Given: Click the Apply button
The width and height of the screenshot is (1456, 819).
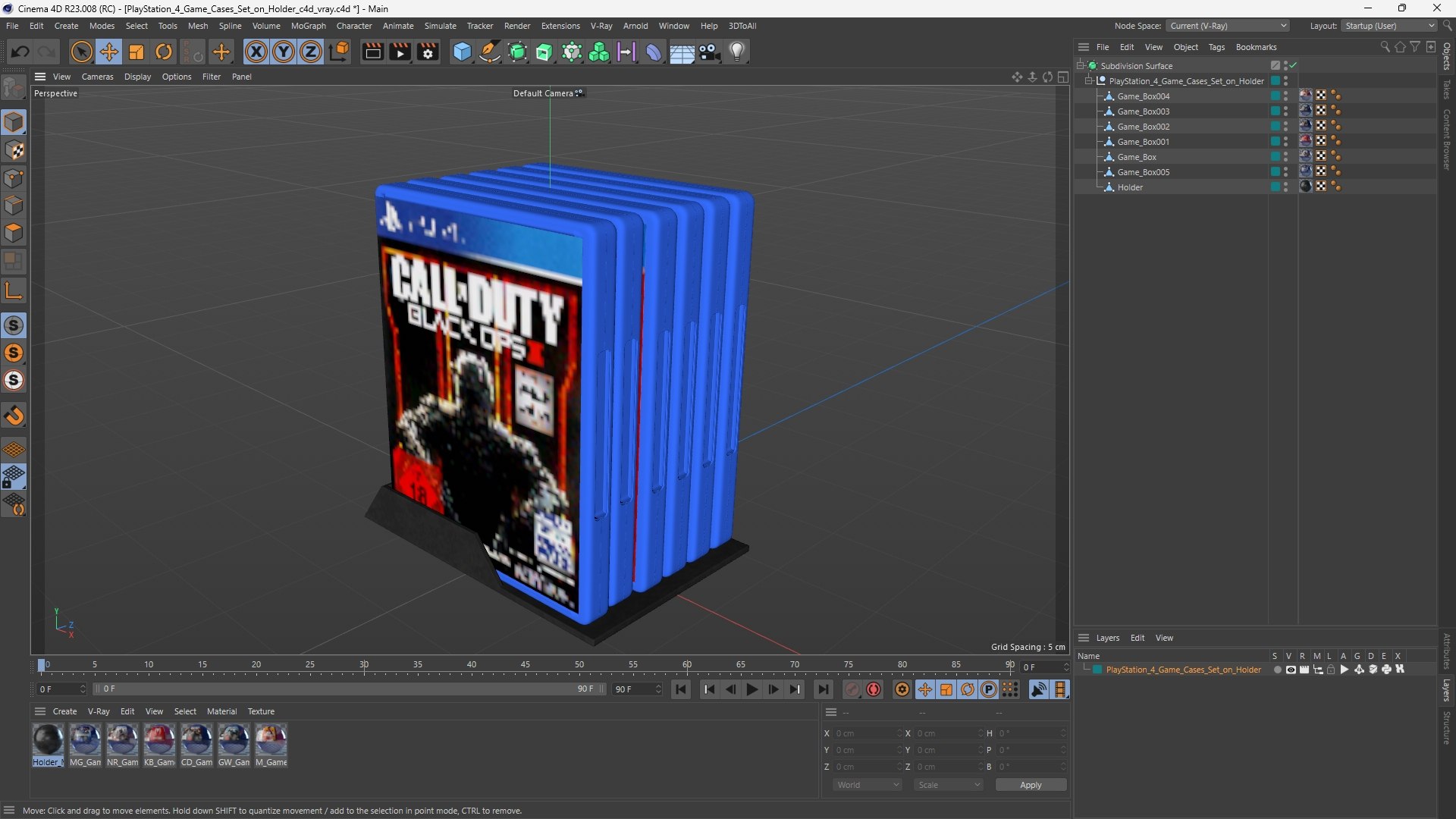Looking at the screenshot, I should [x=1031, y=785].
